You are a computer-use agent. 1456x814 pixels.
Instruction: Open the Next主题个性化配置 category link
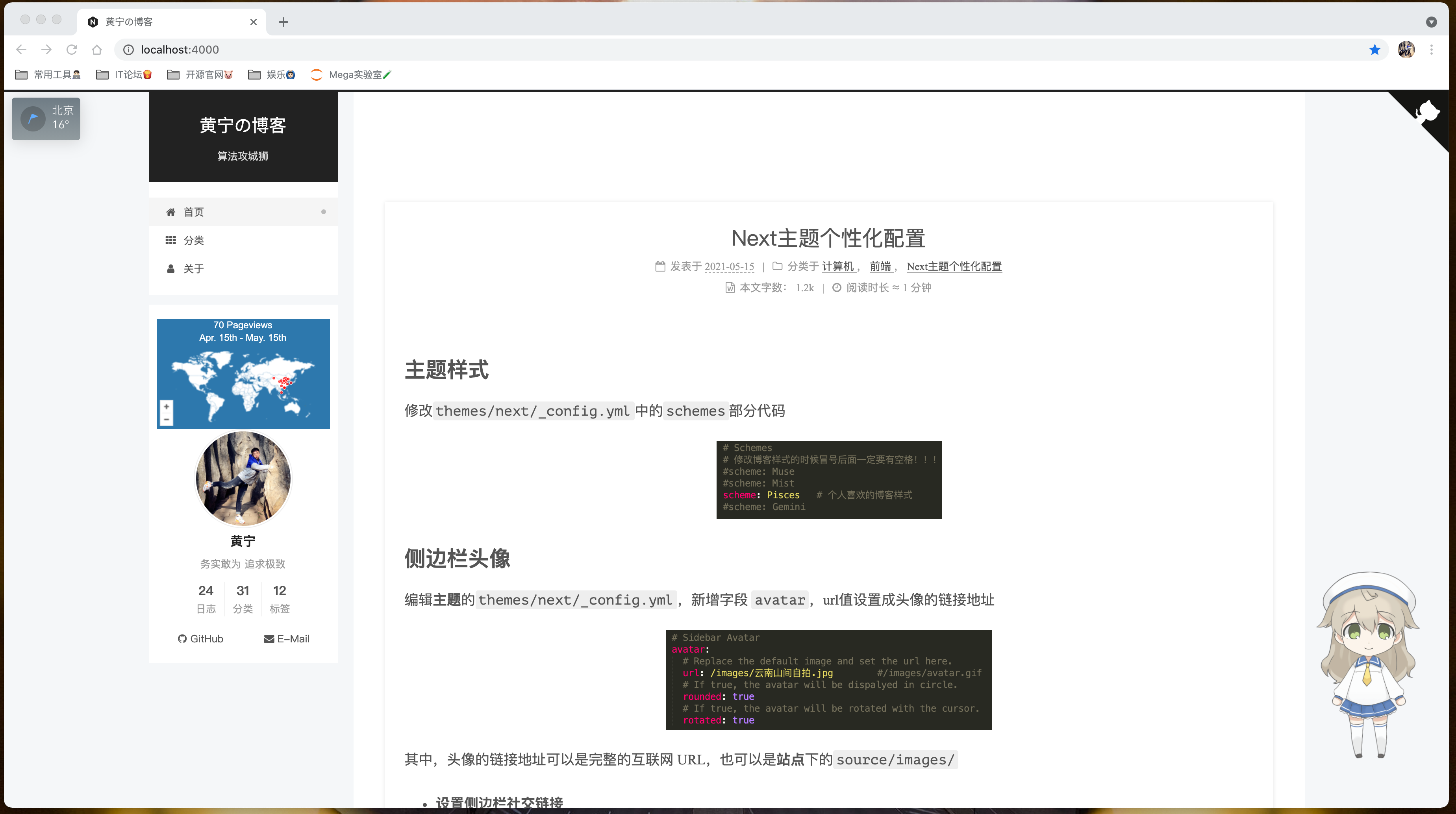click(954, 266)
